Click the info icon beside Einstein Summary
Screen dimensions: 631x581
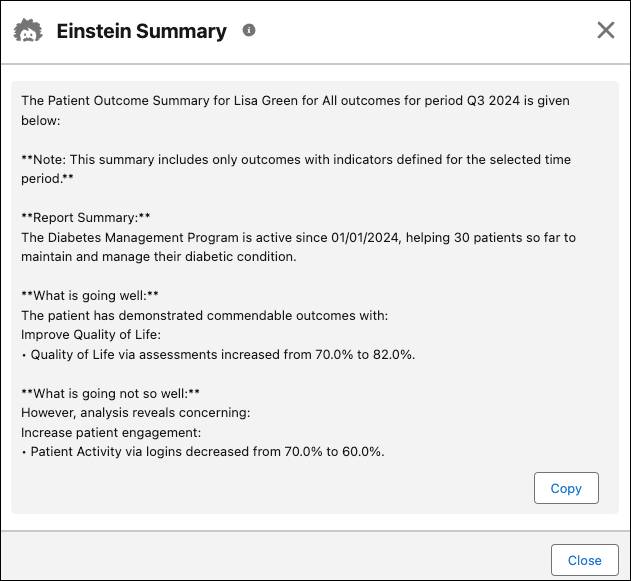coord(249,30)
